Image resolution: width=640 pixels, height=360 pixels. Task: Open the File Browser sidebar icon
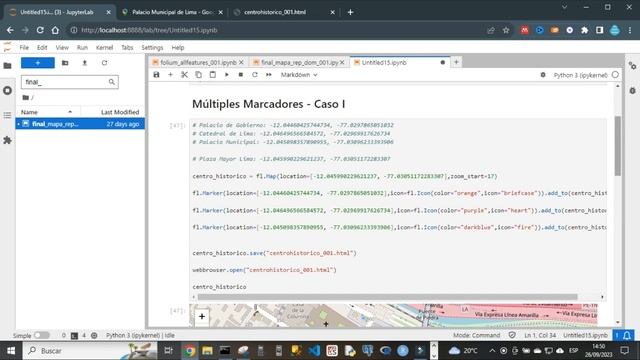pos(7,65)
